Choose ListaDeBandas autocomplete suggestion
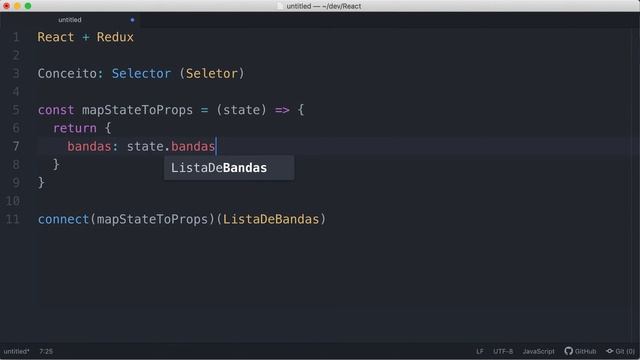640x360 pixels. [x=229, y=168]
